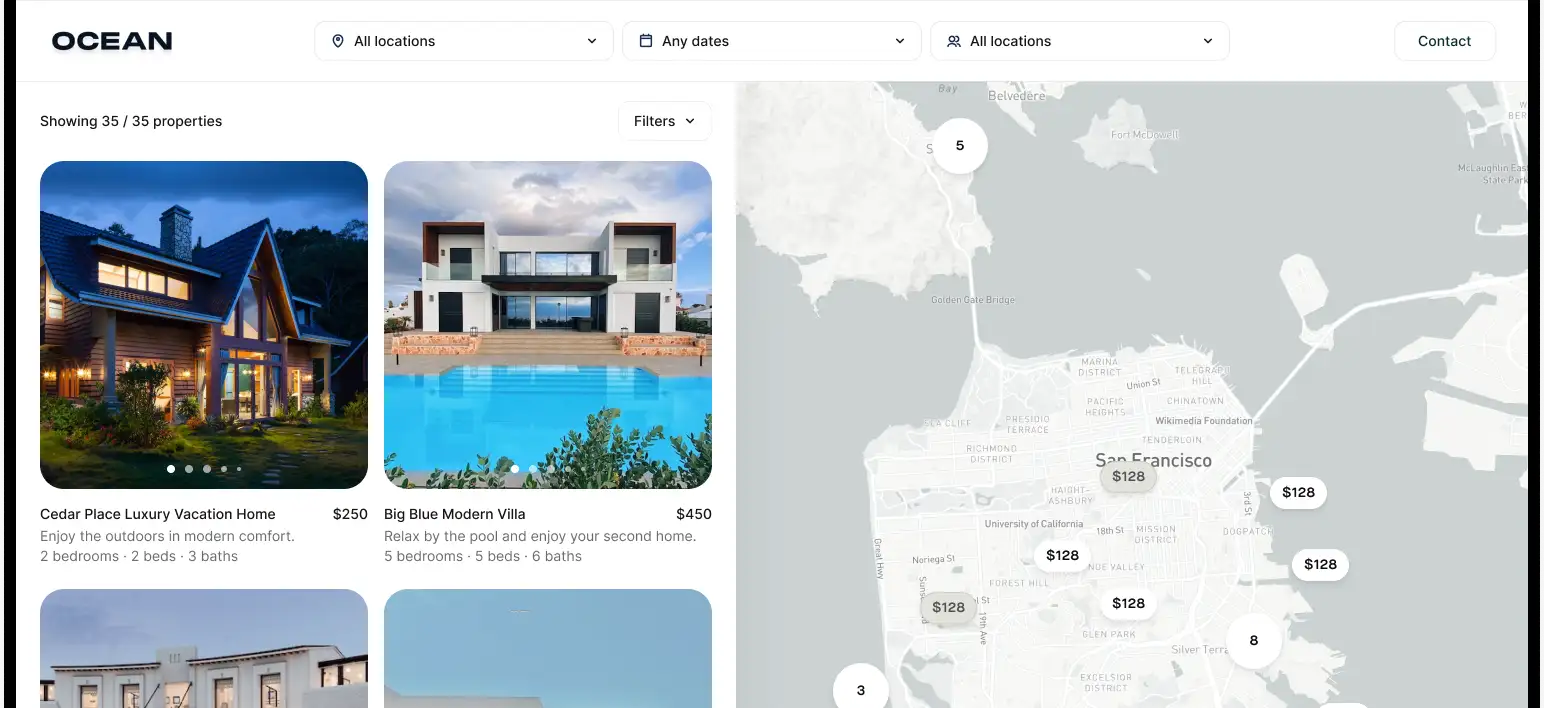Click the location pin icon in first filter
This screenshot has width=1544, height=708.
(338, 41)
